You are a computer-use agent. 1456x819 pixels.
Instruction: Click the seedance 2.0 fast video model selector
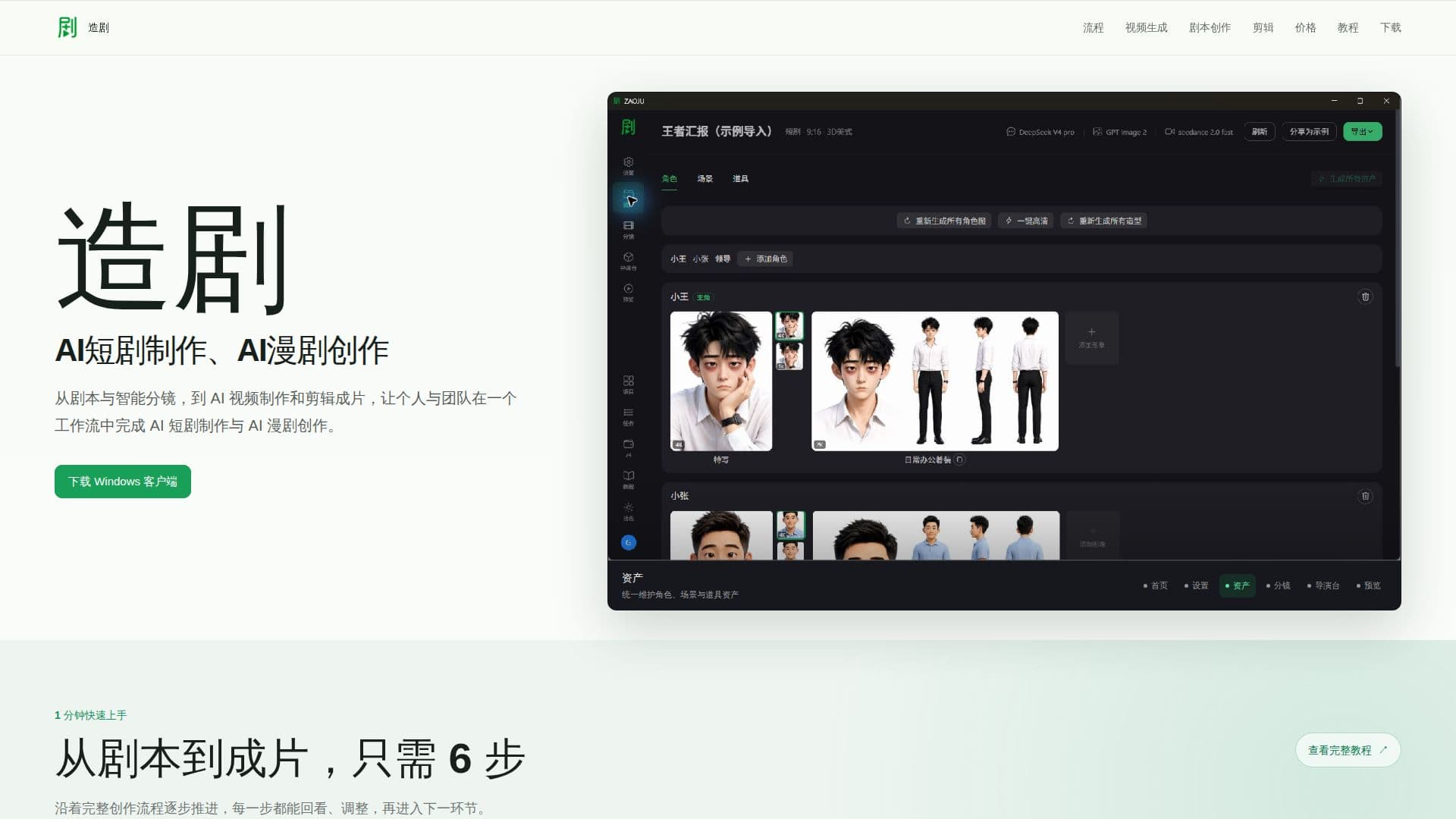(1199, 132)
